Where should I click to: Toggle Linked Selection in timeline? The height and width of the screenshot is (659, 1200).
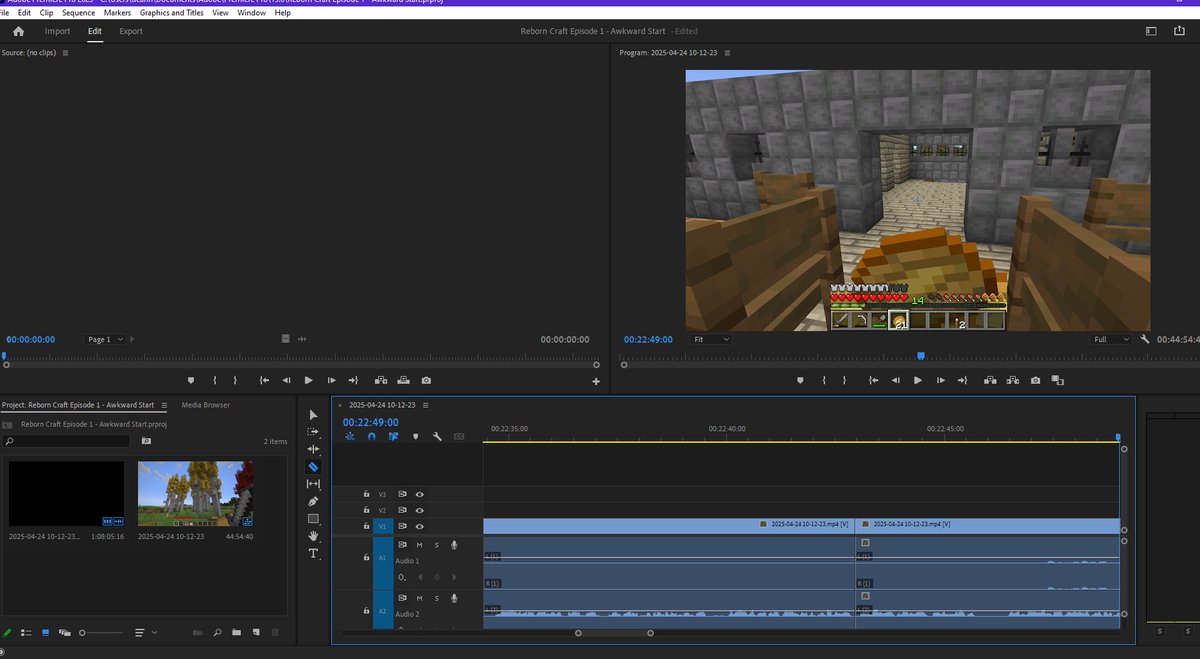pos(393,436)
